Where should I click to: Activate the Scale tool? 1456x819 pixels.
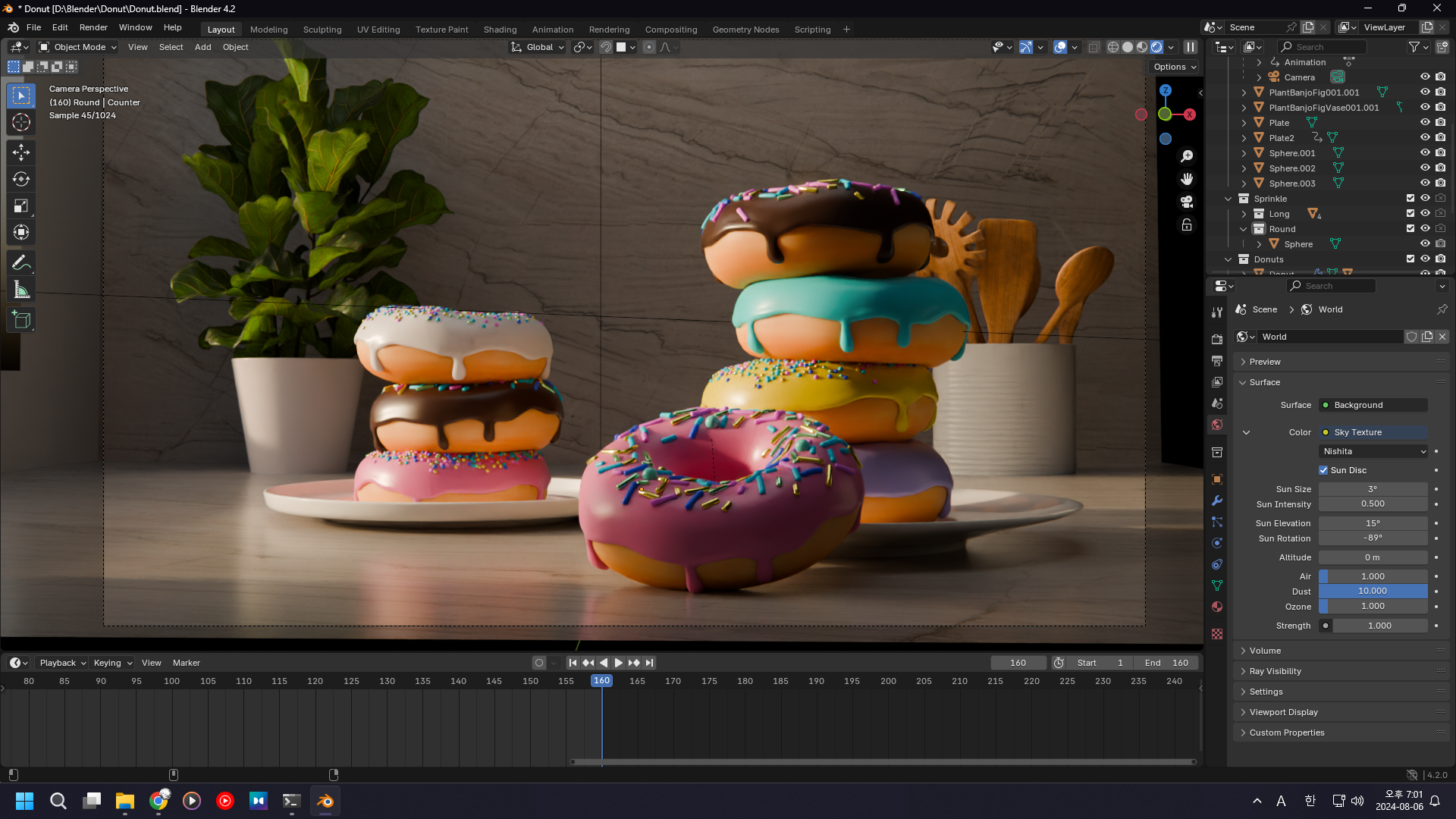pyautogui.click(x=21, y=206)
